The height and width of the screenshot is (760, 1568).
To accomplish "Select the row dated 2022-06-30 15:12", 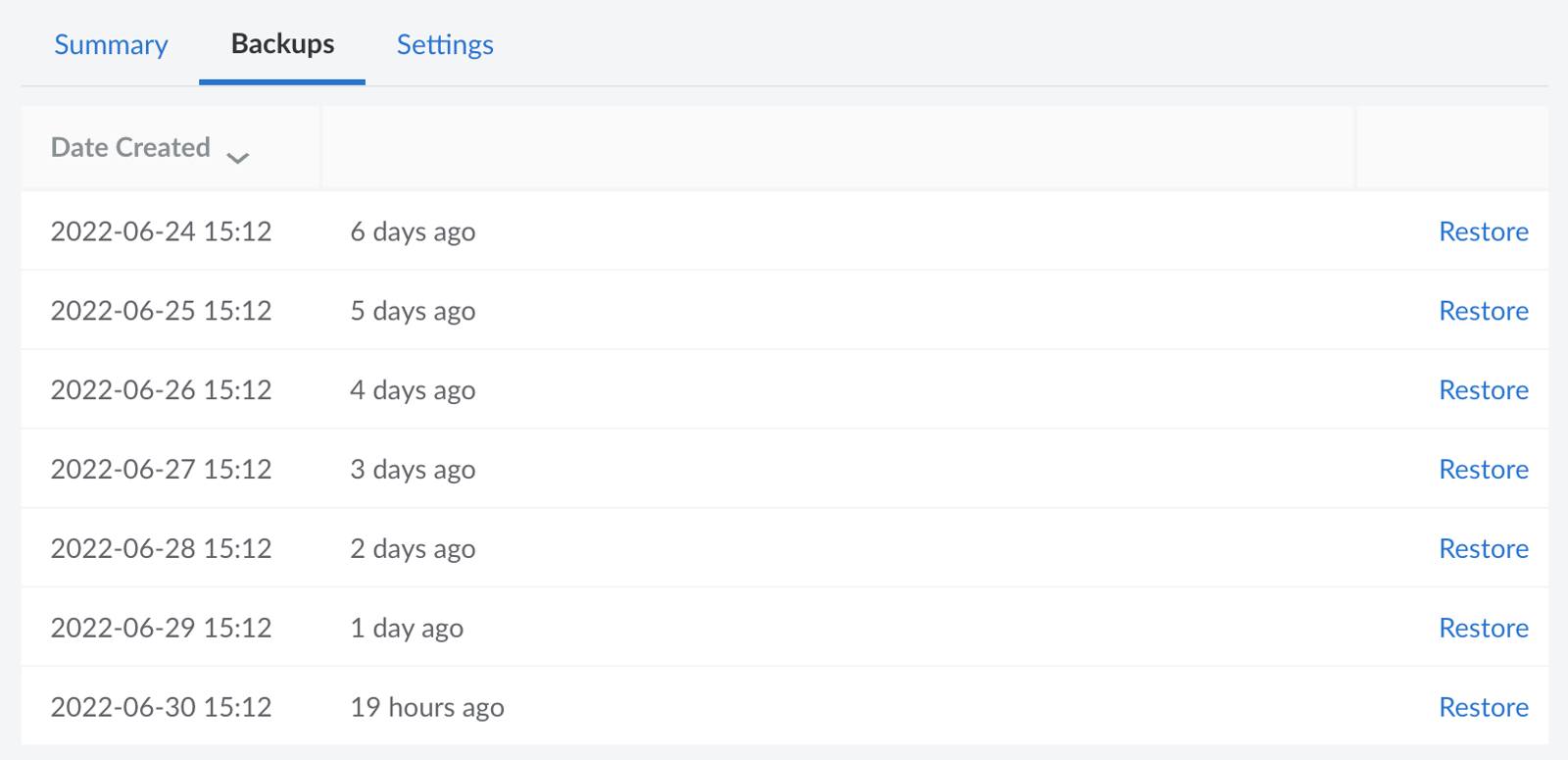I will pyautogui.click(x=162, y=706).
